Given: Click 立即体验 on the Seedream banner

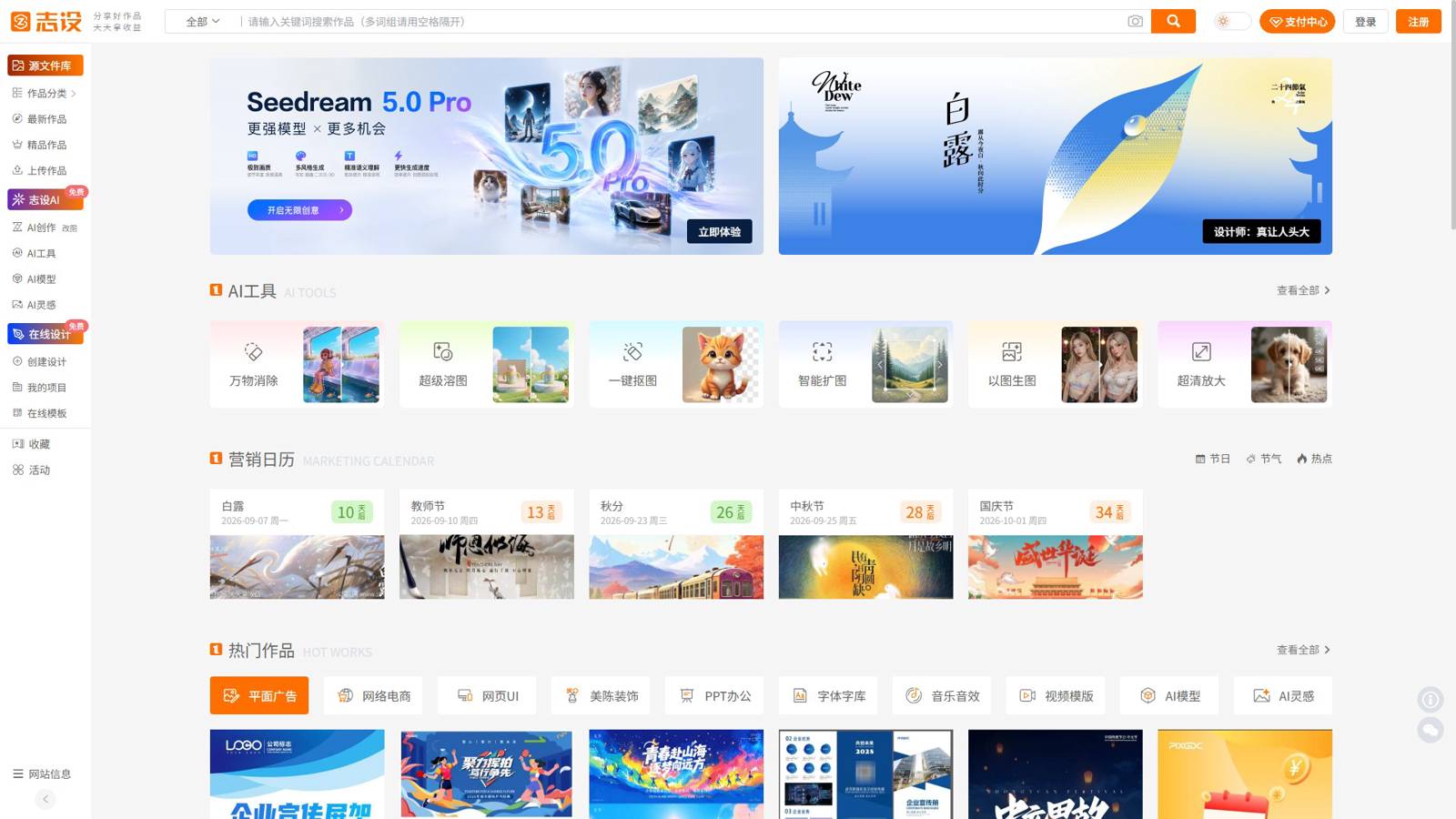Looking at the screenshot, I should [x=719, y=232].
